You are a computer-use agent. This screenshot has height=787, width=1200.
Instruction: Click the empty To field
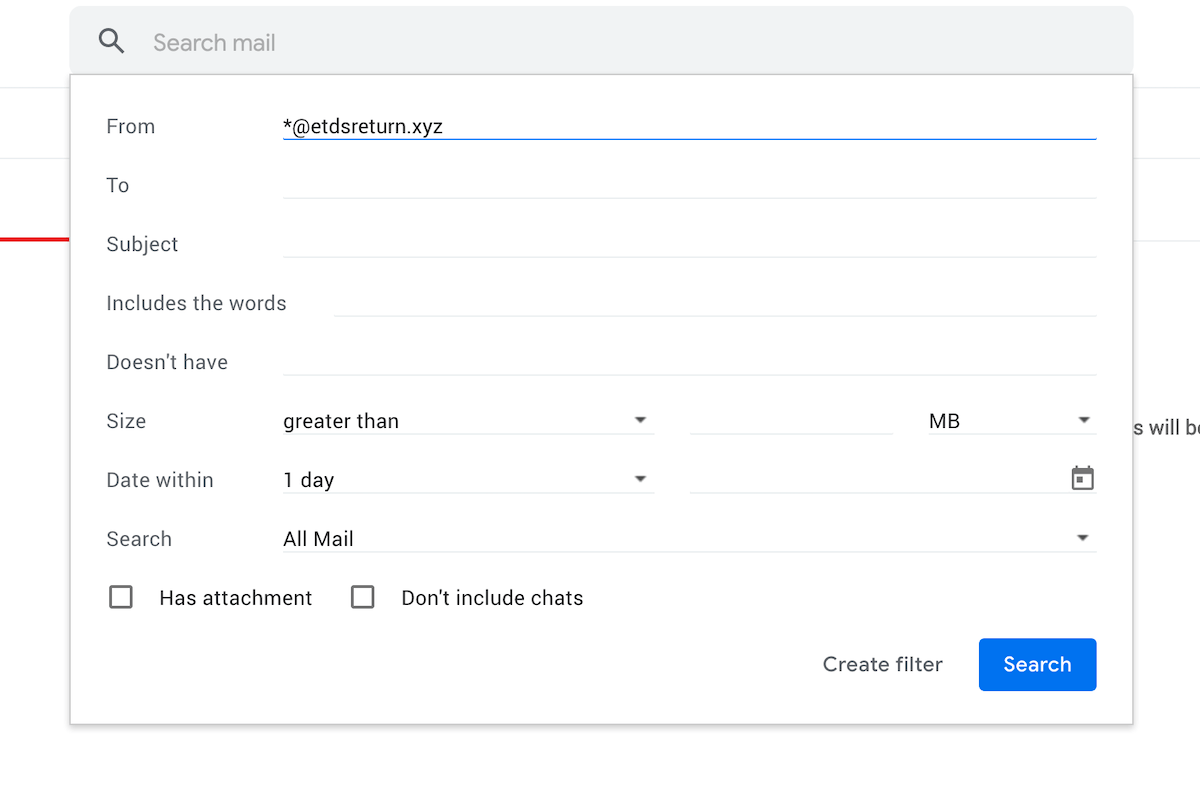click(690, 185)
